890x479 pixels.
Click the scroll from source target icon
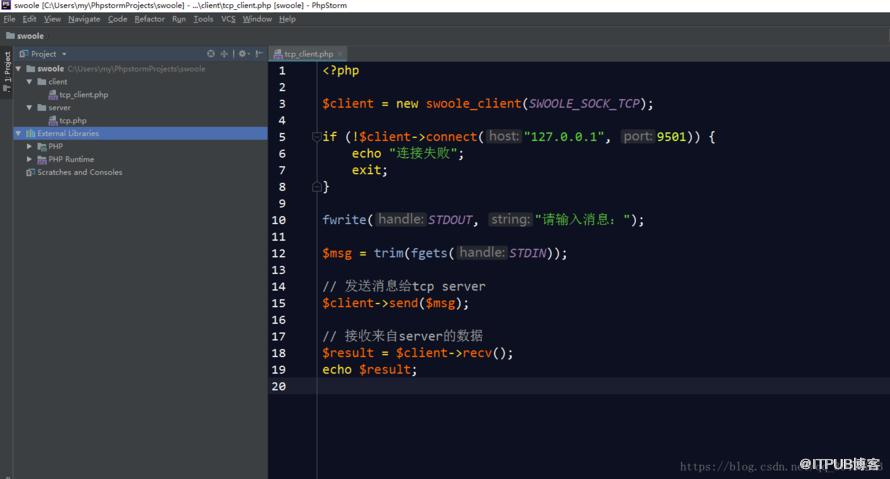pyautogui.click(x=211, y=53)
